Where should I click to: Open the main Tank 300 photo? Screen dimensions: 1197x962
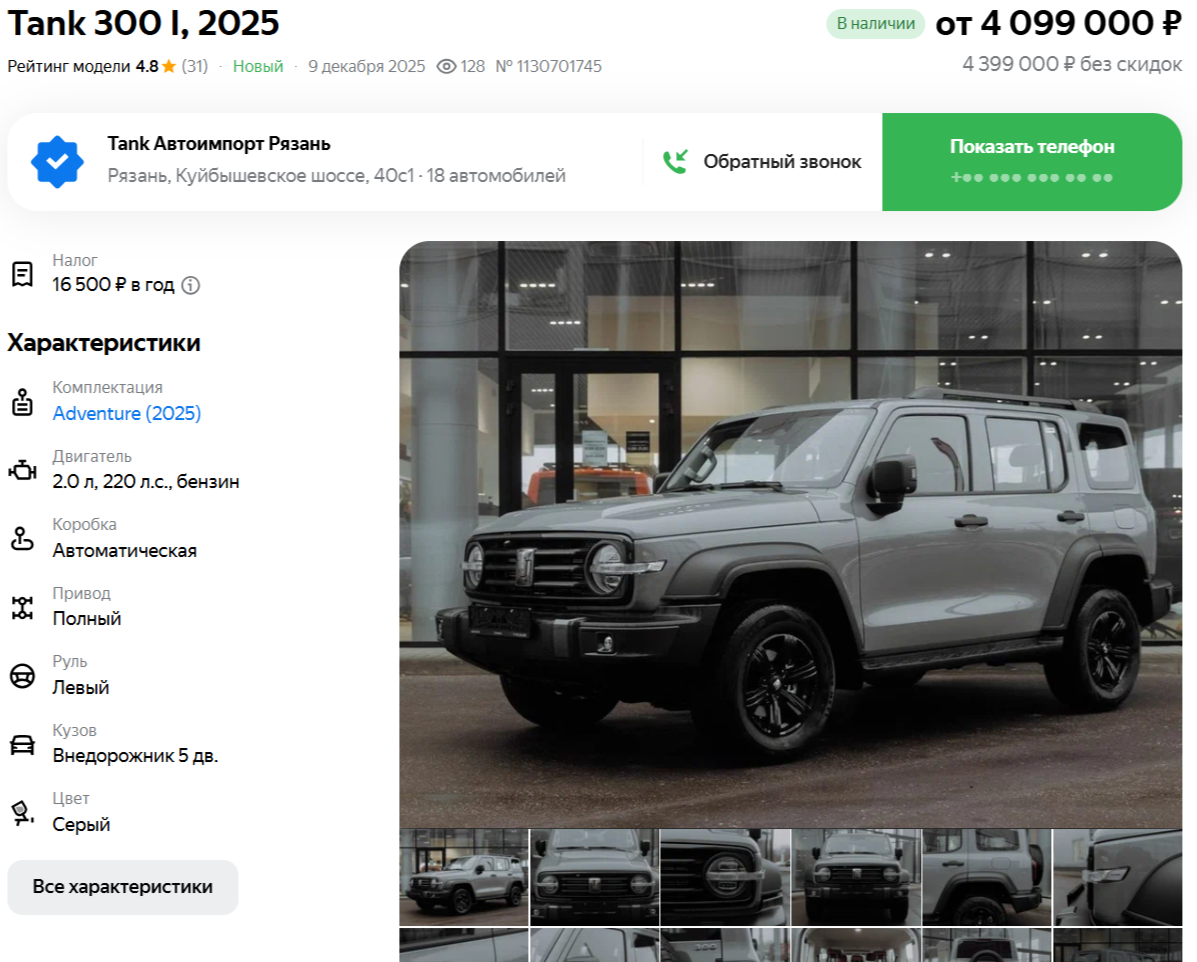pyautogui.click(x=791, y=534)
